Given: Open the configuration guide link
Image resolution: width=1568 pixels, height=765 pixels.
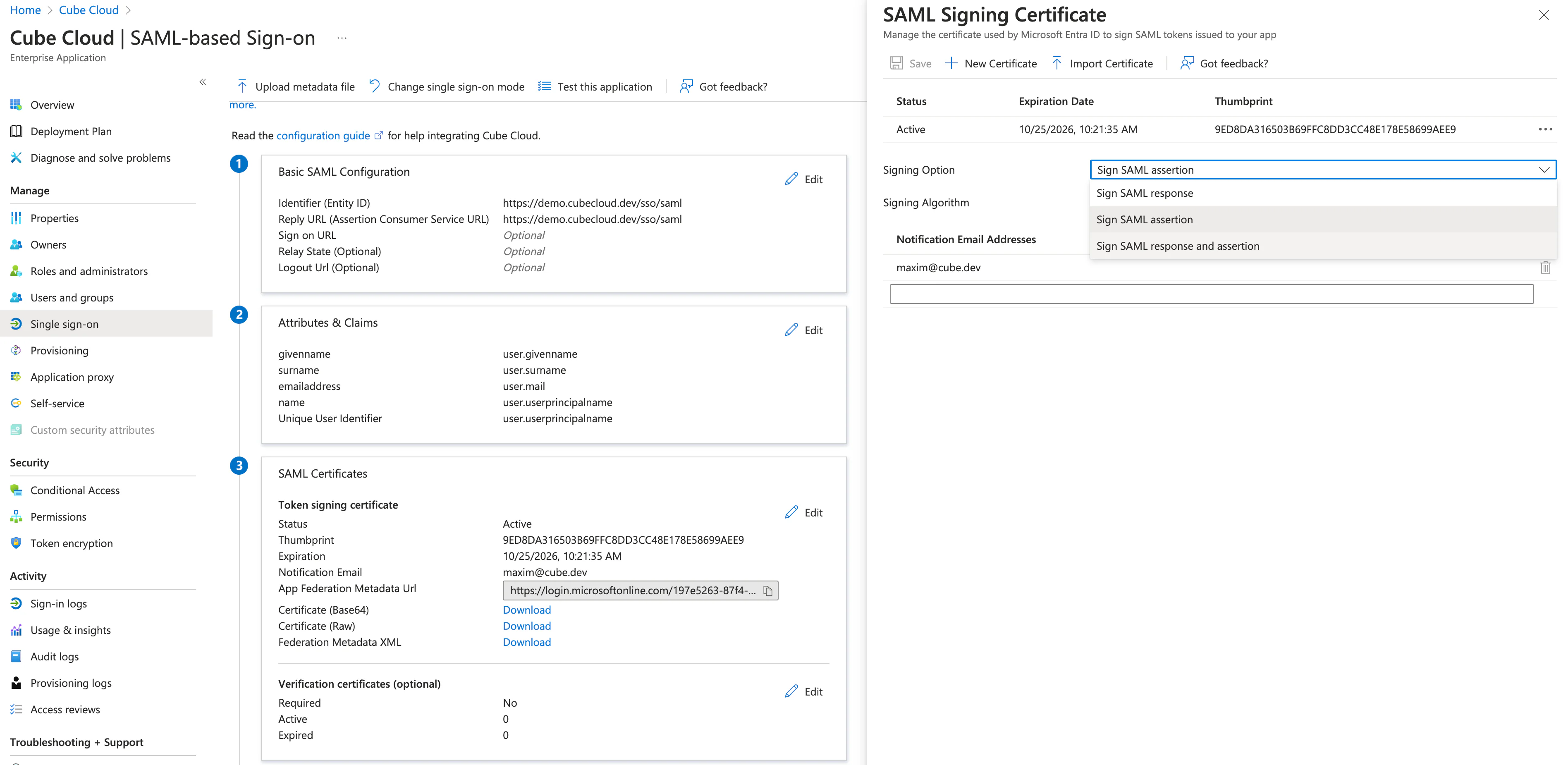Looking at the screenshot, I should click(x=323, y=135).
